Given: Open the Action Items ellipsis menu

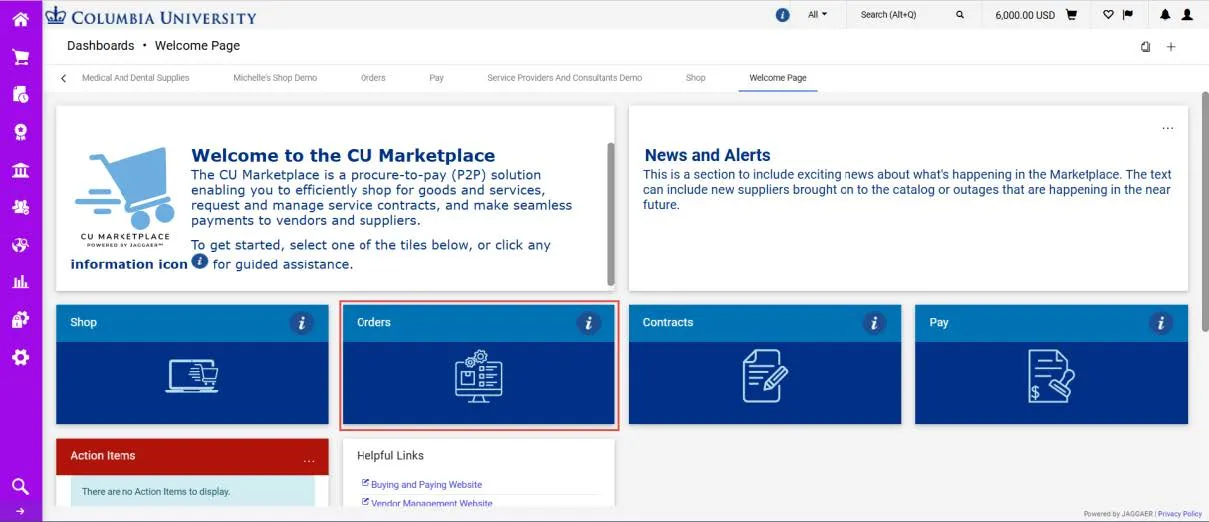Looking at the screenshot, I should [x=309, y=461].
